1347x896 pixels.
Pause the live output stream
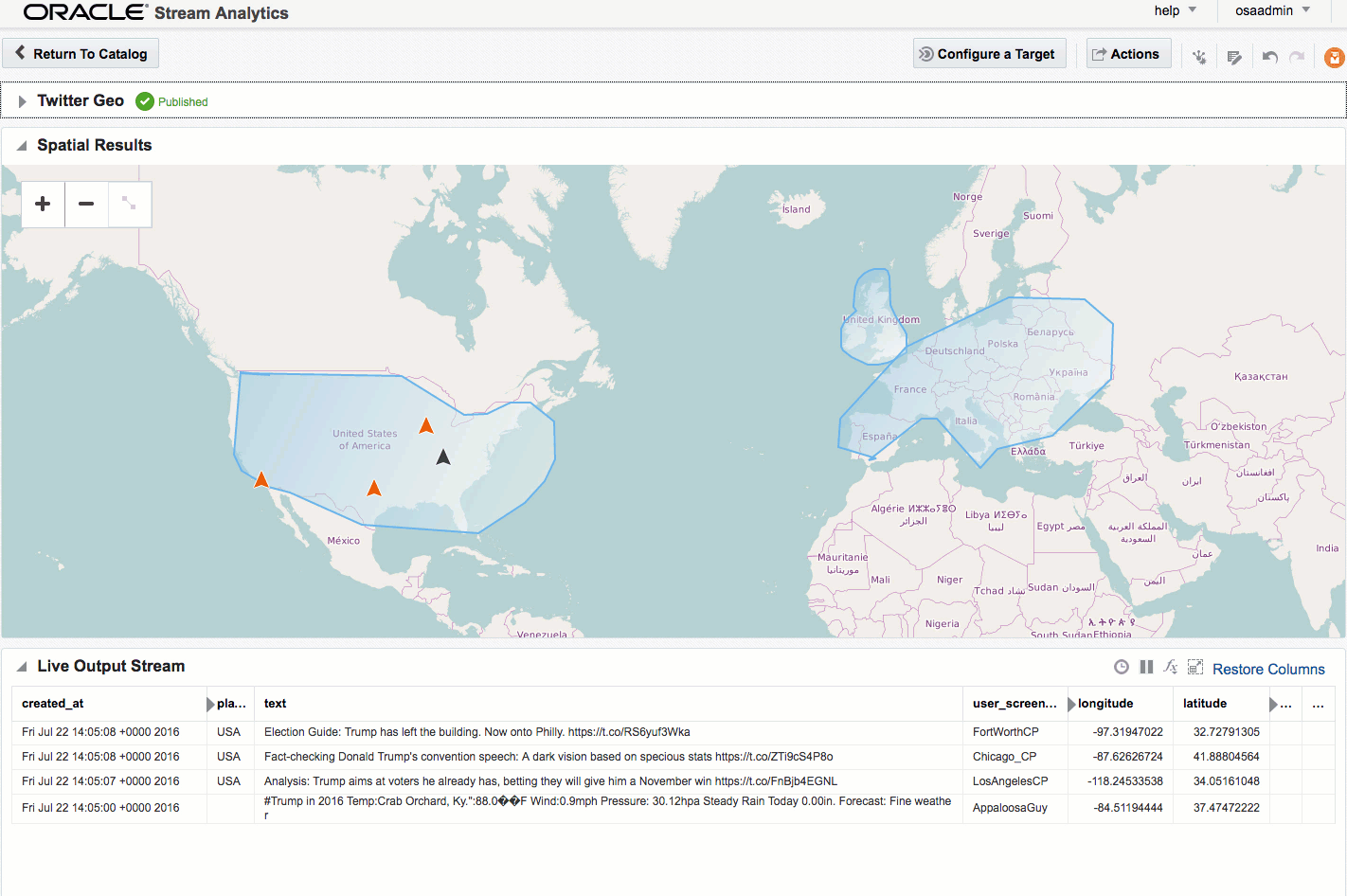(1146, 667)
